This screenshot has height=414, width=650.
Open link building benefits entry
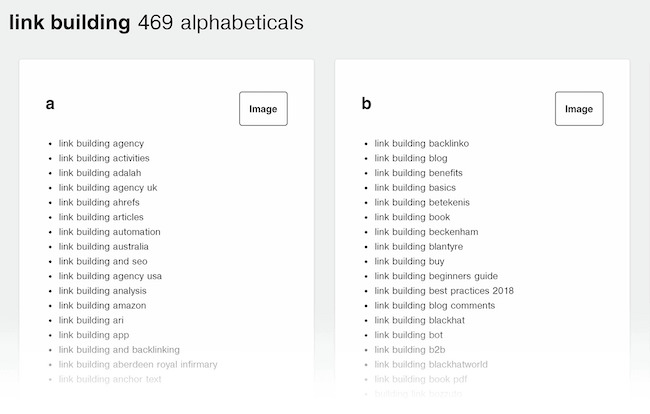click(418, 173)
